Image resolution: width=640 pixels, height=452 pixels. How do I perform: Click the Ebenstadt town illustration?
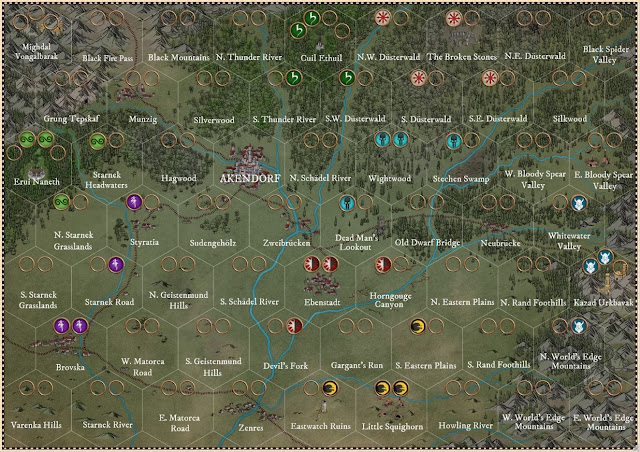[x=322, y=285]
